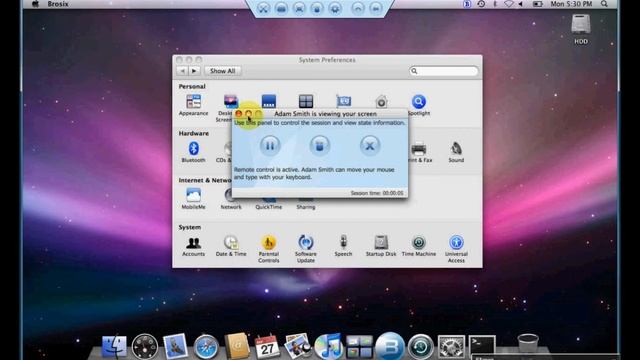Image resolution: width=640 pixels, height=360 pixels.
Task: Open Appearance preferences
Action: pyautogui.click(x=193, y=105)
